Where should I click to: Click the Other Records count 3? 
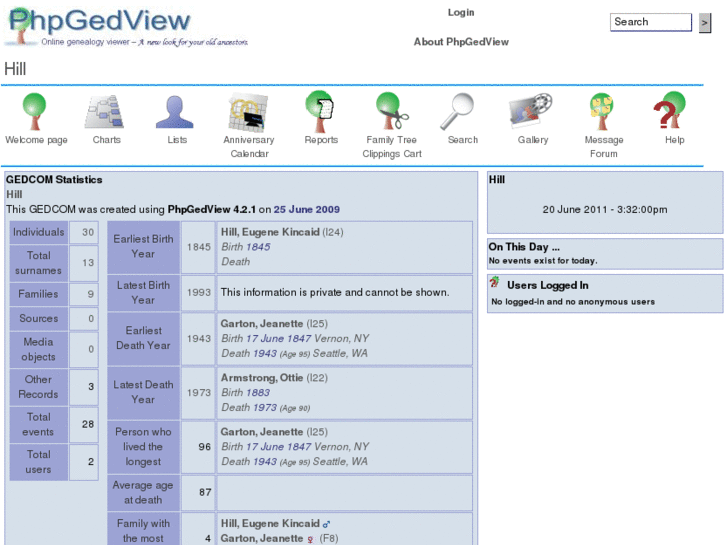91,387
